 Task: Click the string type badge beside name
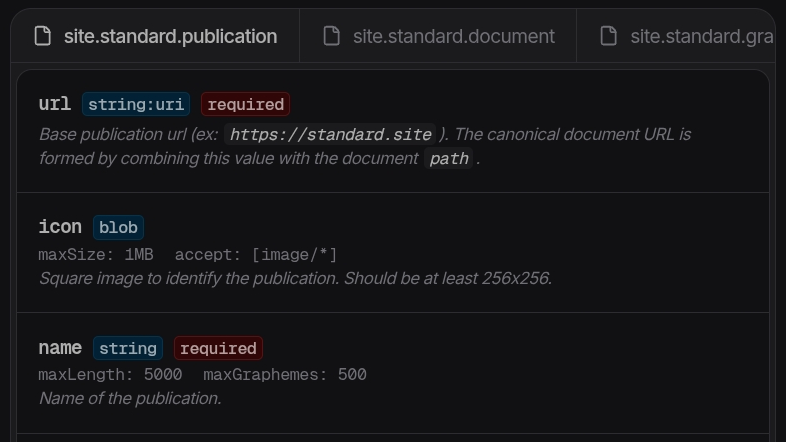128,348
